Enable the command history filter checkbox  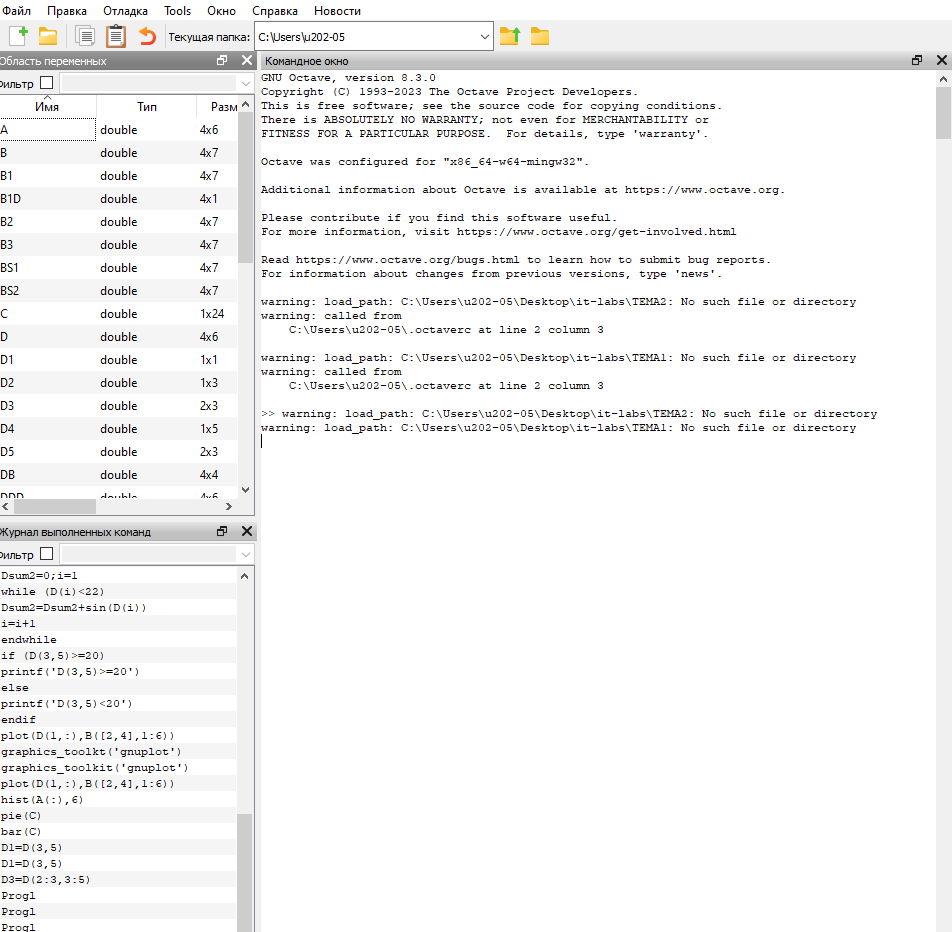click(x=46, y=554)
